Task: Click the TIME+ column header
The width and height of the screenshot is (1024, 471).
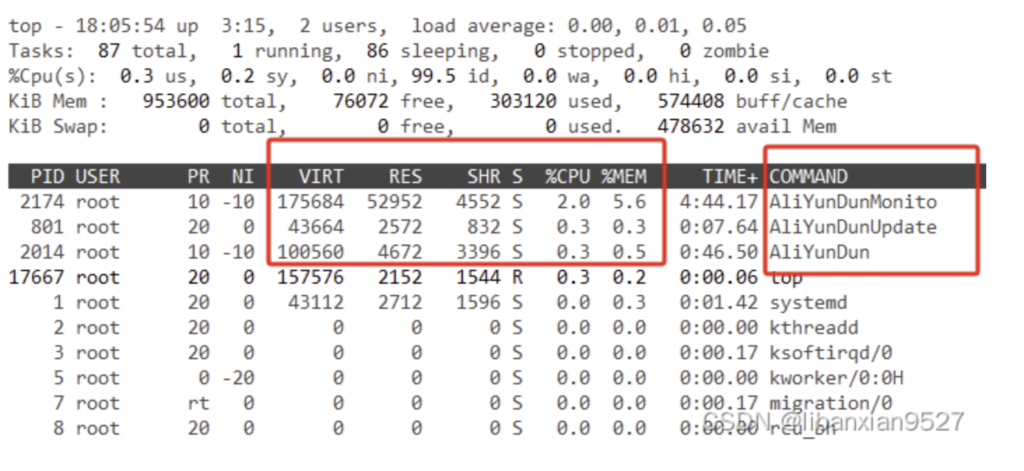Action: (729, 176)
